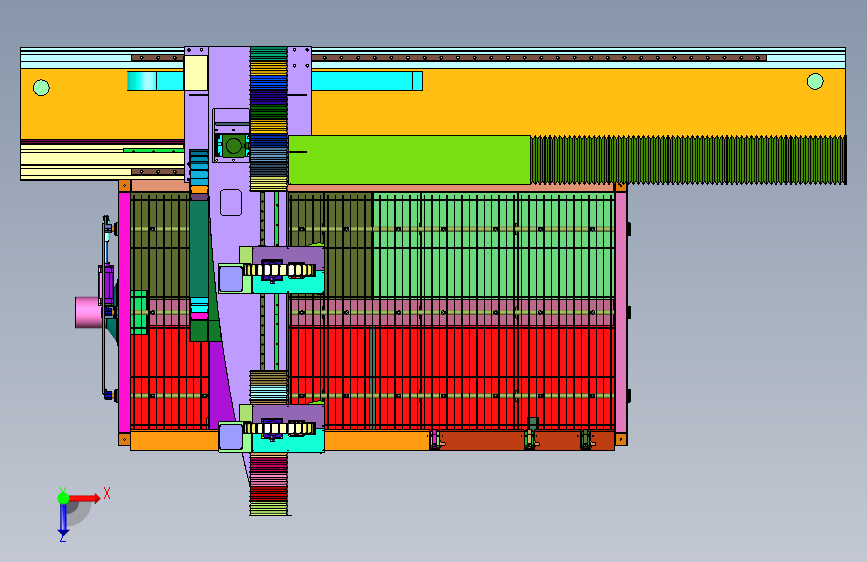Pick the left circular hole on the yellow beam
This screenshot has height=562, width=867.
41,87
